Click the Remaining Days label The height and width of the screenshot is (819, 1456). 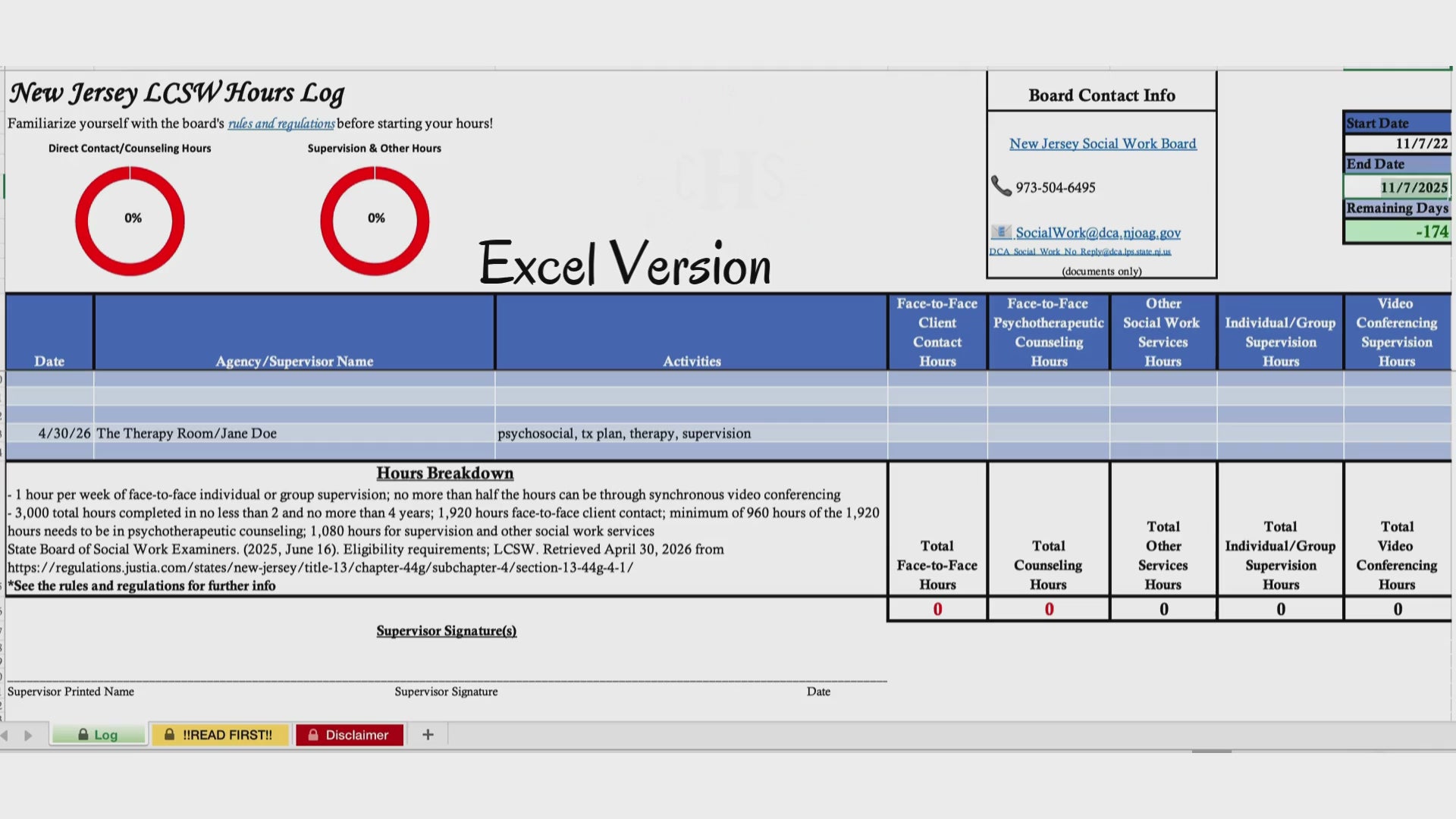1397,208
